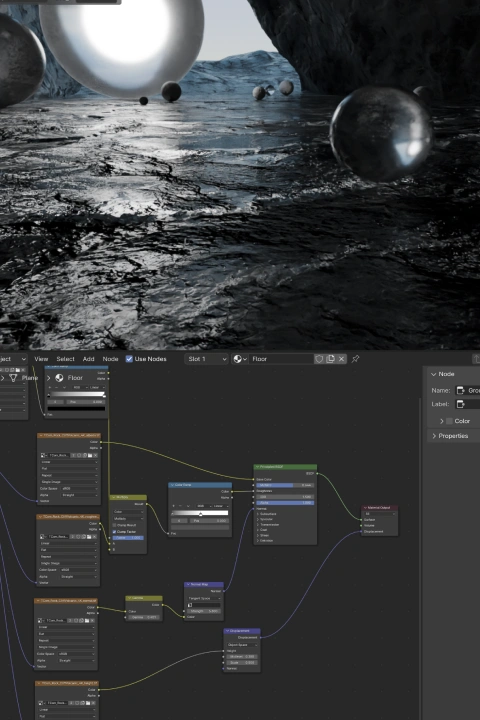Click Factor slider in Multiply node
Viewport: 480px width, 720px height.
click(128, 538)
